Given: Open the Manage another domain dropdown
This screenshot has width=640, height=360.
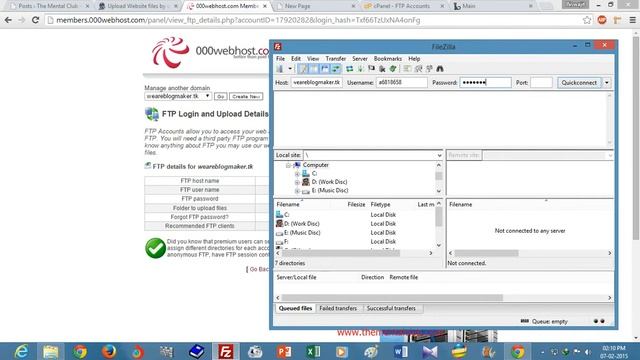Looking at the screenshot, I should point(178,96).
